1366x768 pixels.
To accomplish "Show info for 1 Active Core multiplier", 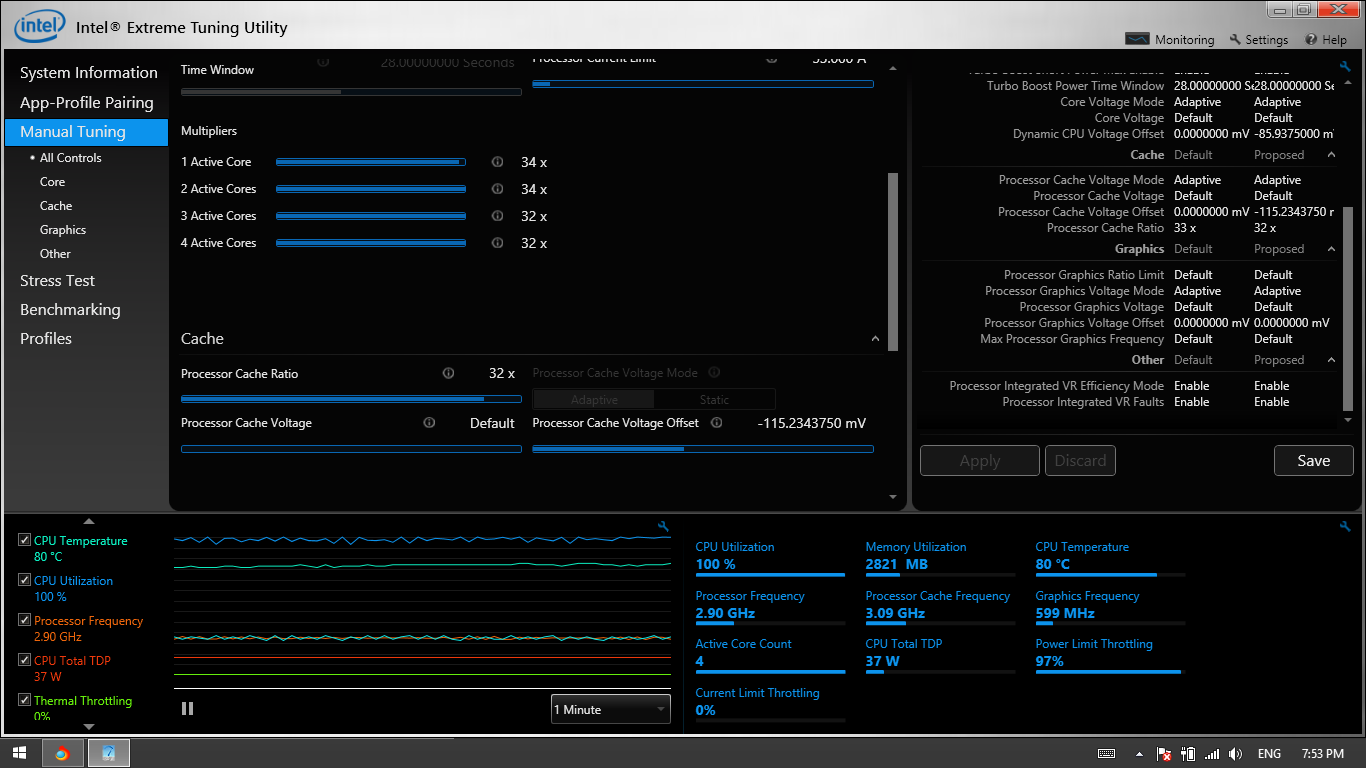I will pos(497,162).
